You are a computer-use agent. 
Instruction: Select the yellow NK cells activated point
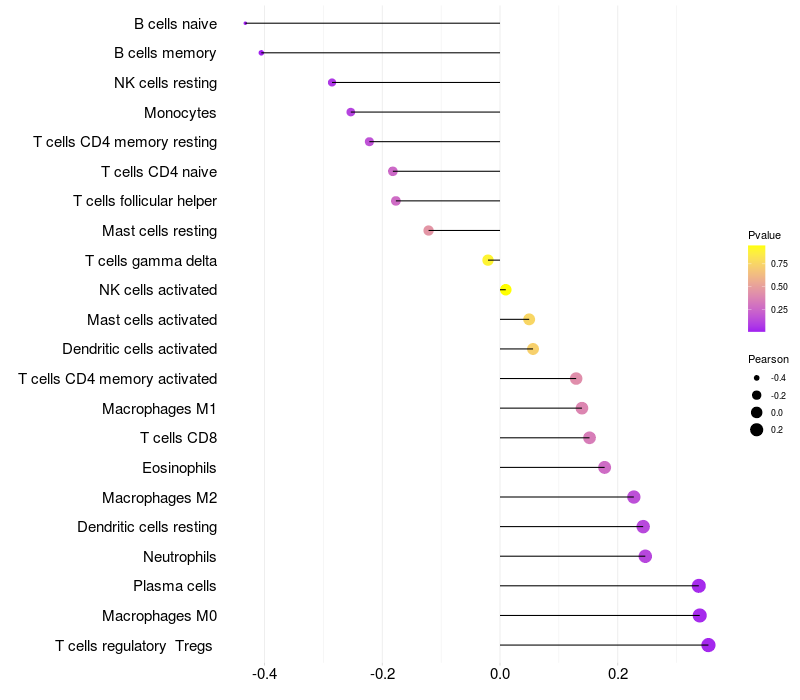pos(505,290)
